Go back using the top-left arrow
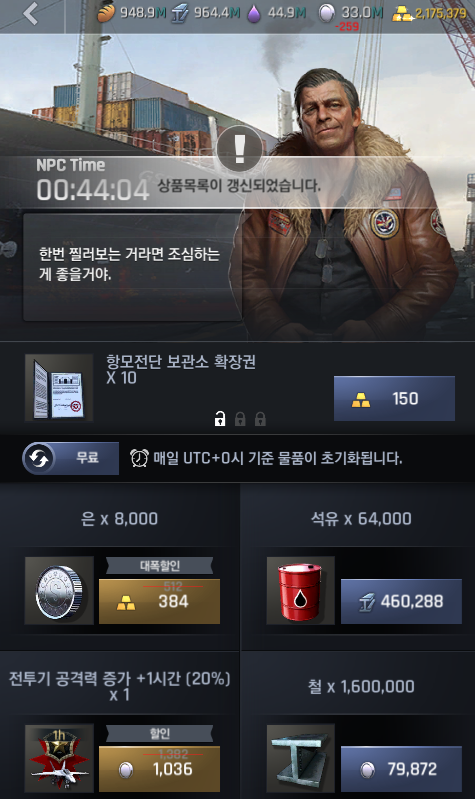 tap(32, 14)
